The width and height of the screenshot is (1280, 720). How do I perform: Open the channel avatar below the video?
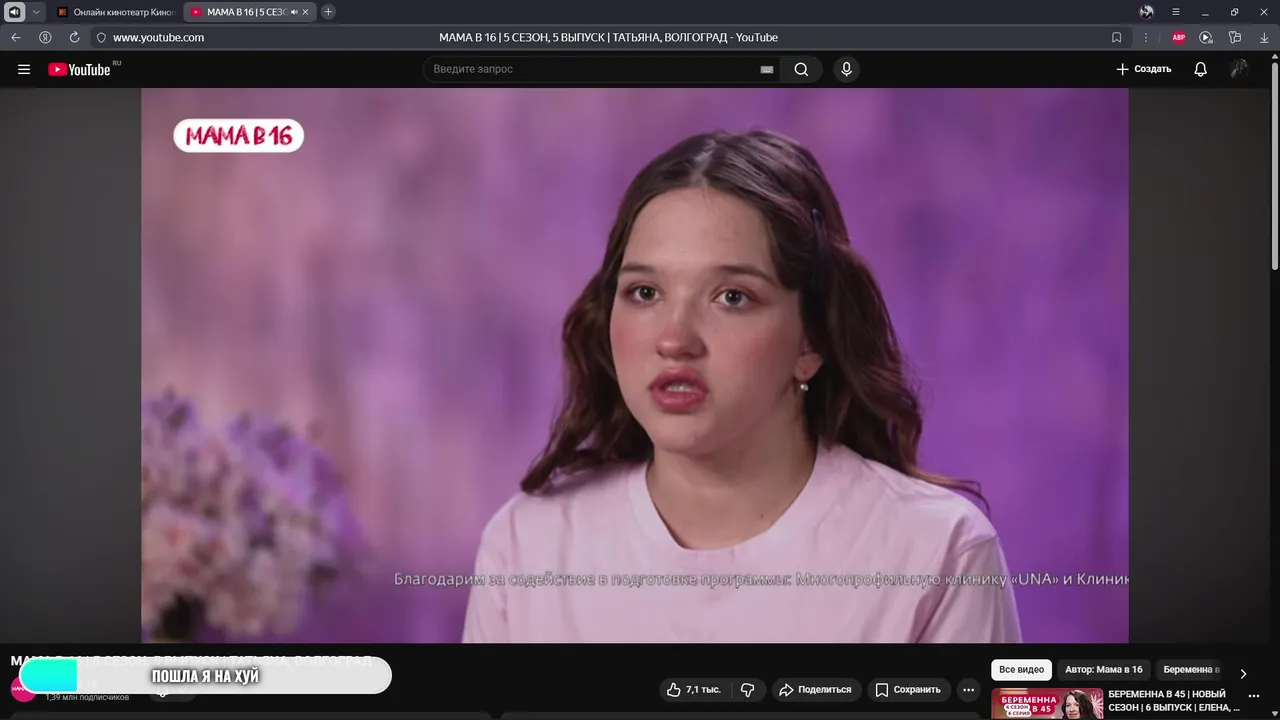click(23, 689)
